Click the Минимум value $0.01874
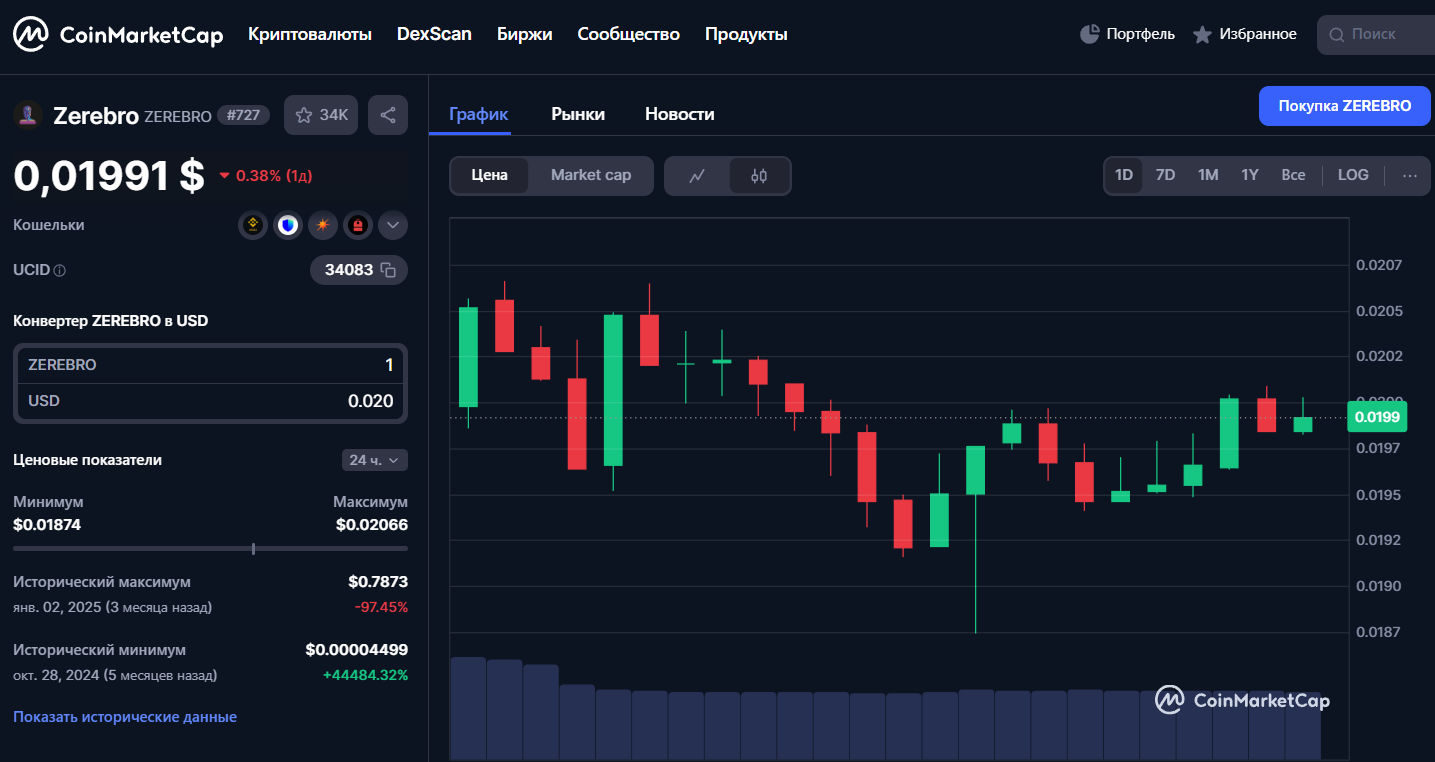The width and height of the screenshot is (1435, 762). pyautogui.click(x=47, y=524)
